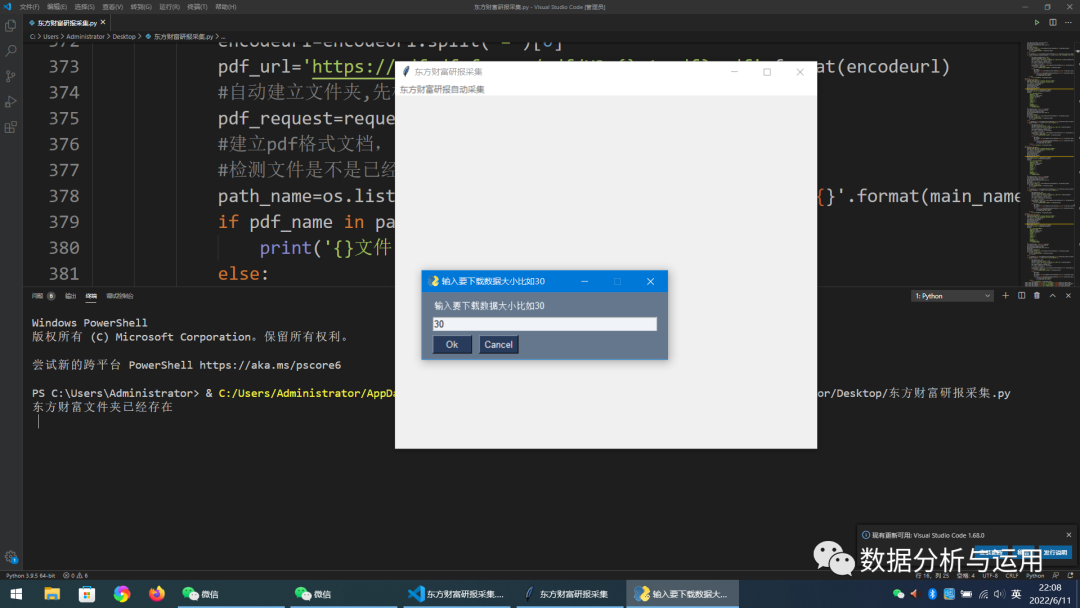Split the editor to the right
1080x608 pixels.
click(x=1053, y=23)
